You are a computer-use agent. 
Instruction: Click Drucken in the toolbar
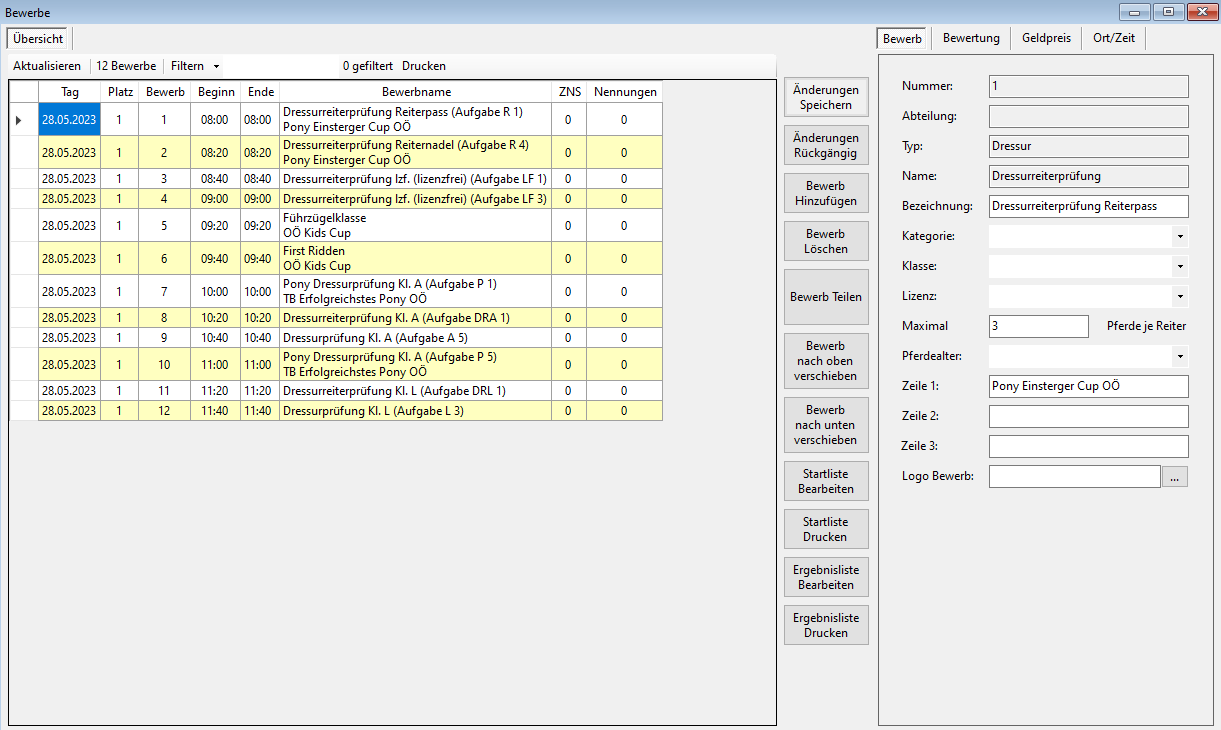tap(424, 66)
